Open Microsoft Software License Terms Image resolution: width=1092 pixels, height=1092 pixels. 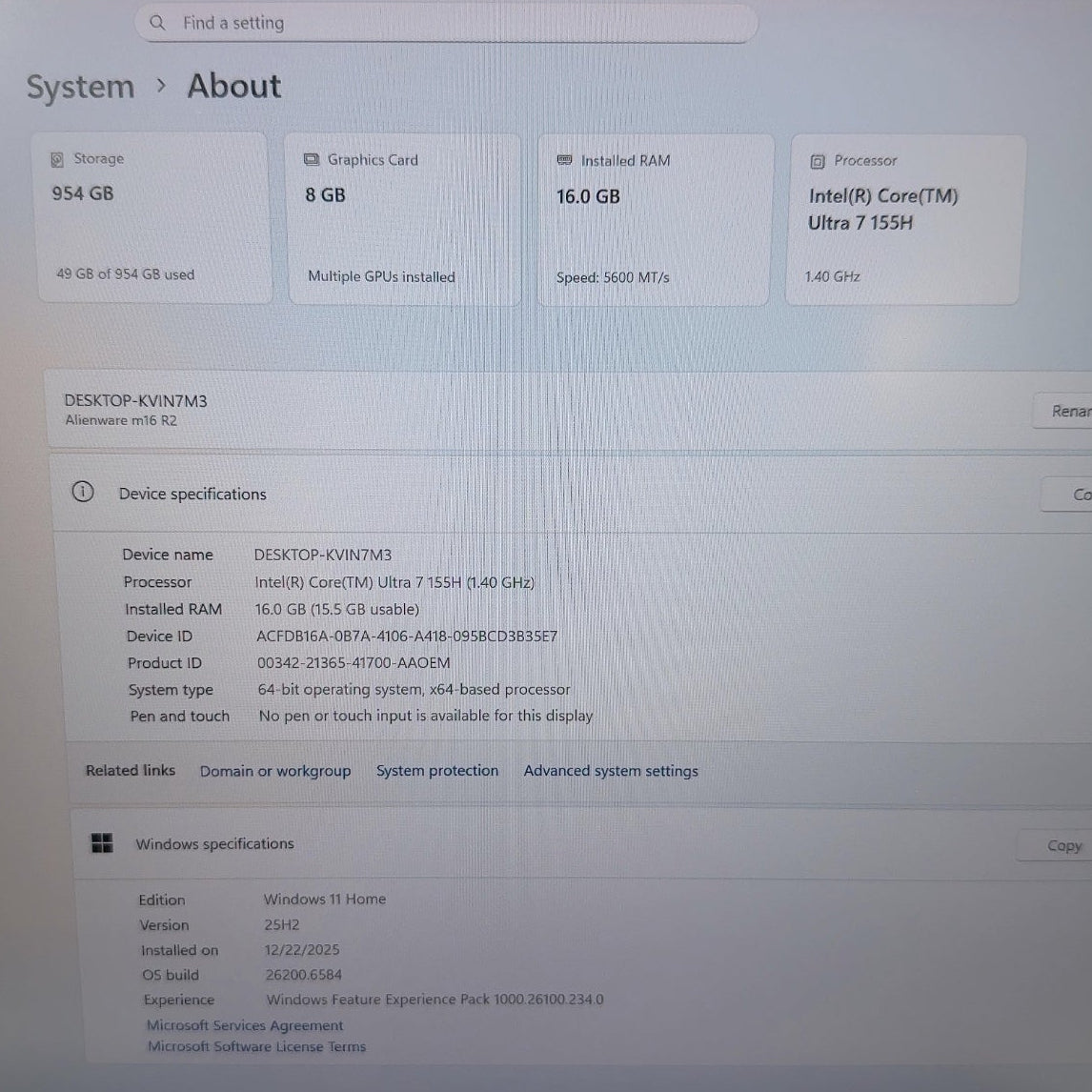pyautogui.click(x=256, y=1046)
